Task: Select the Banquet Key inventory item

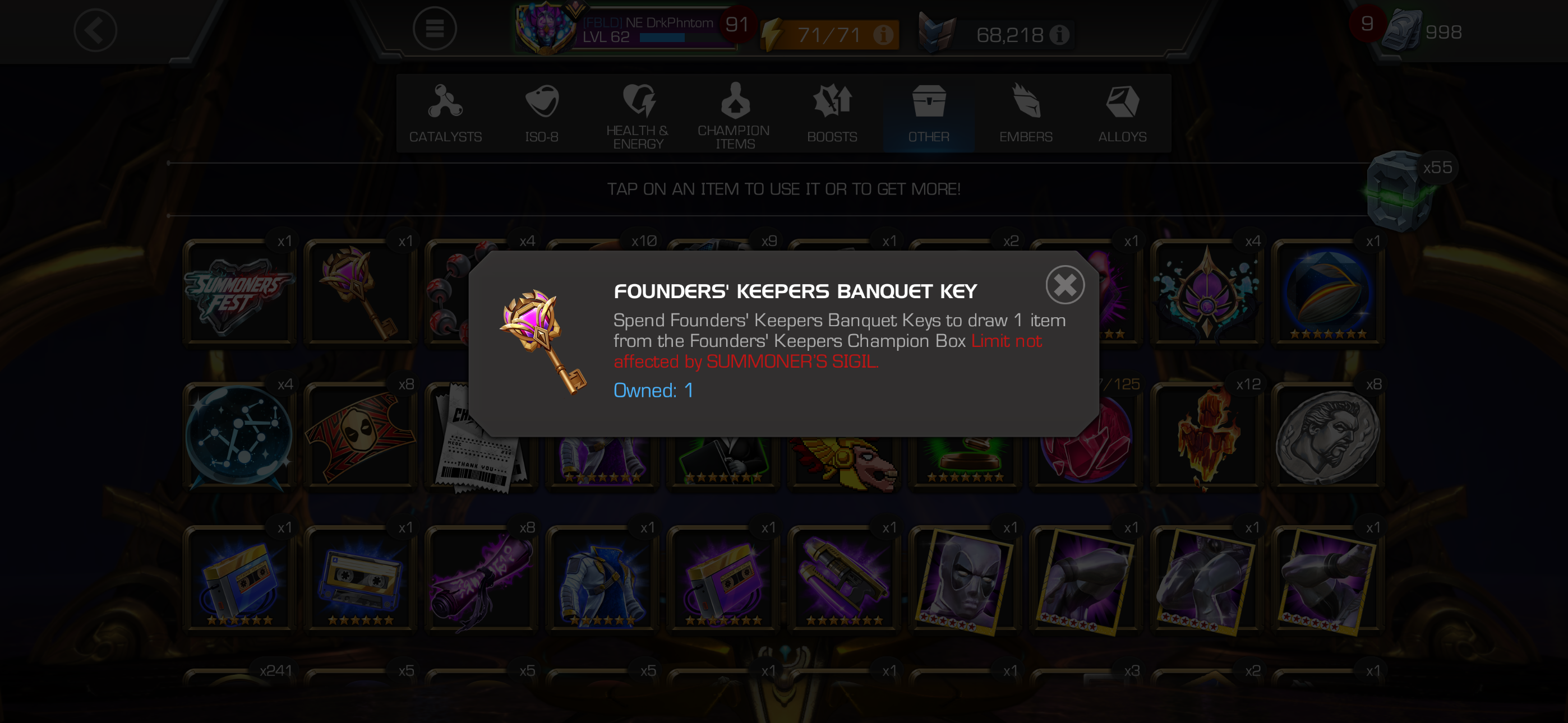Action: coord(359,292)
